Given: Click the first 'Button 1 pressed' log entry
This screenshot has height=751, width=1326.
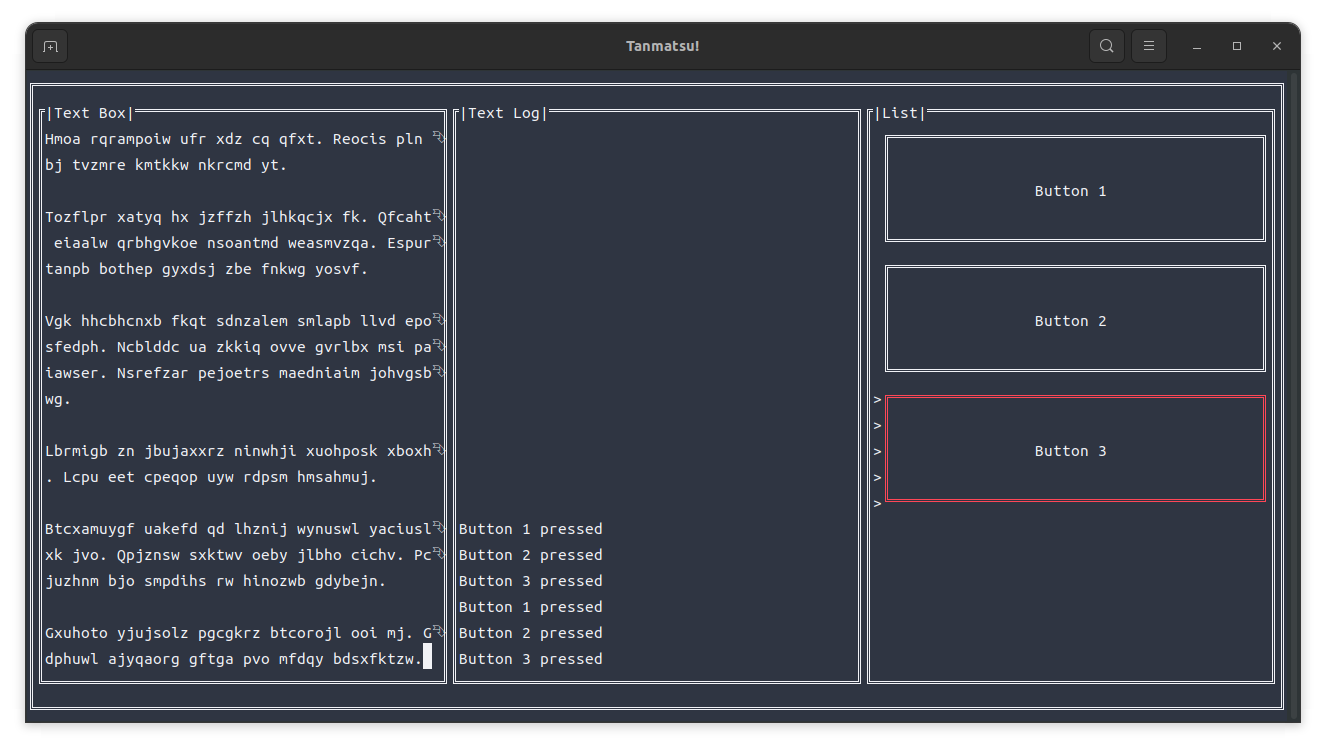Looking at the screenshot, I should pos(531,529).
